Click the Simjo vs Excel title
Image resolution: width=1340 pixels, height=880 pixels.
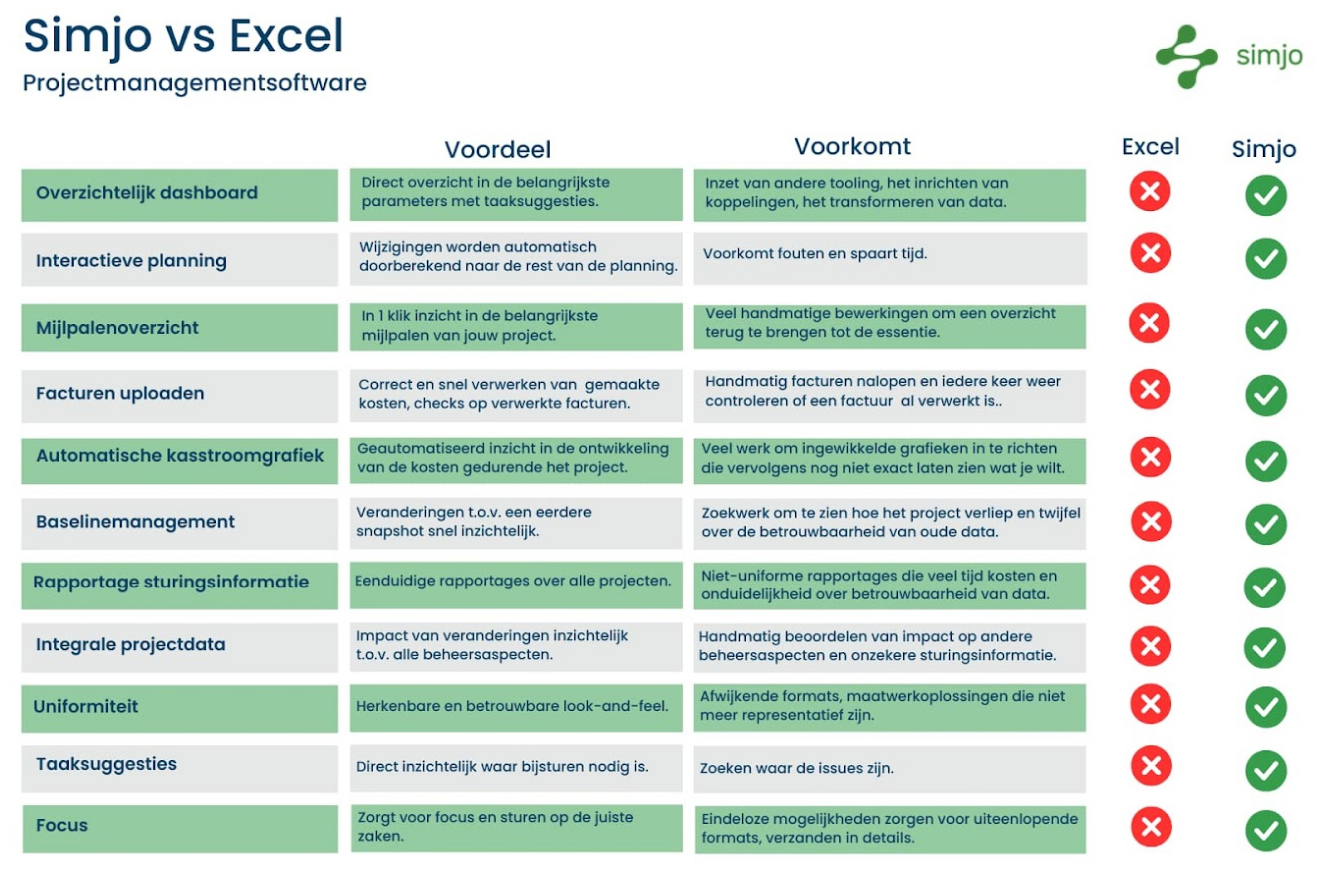tap(183, 37)
